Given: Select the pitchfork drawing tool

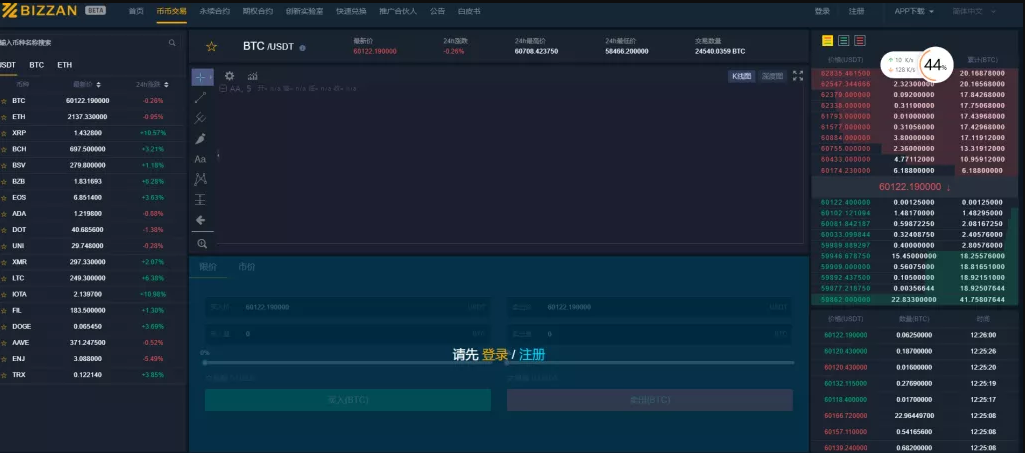Looking at the screenshot, I should coord(200,118).
